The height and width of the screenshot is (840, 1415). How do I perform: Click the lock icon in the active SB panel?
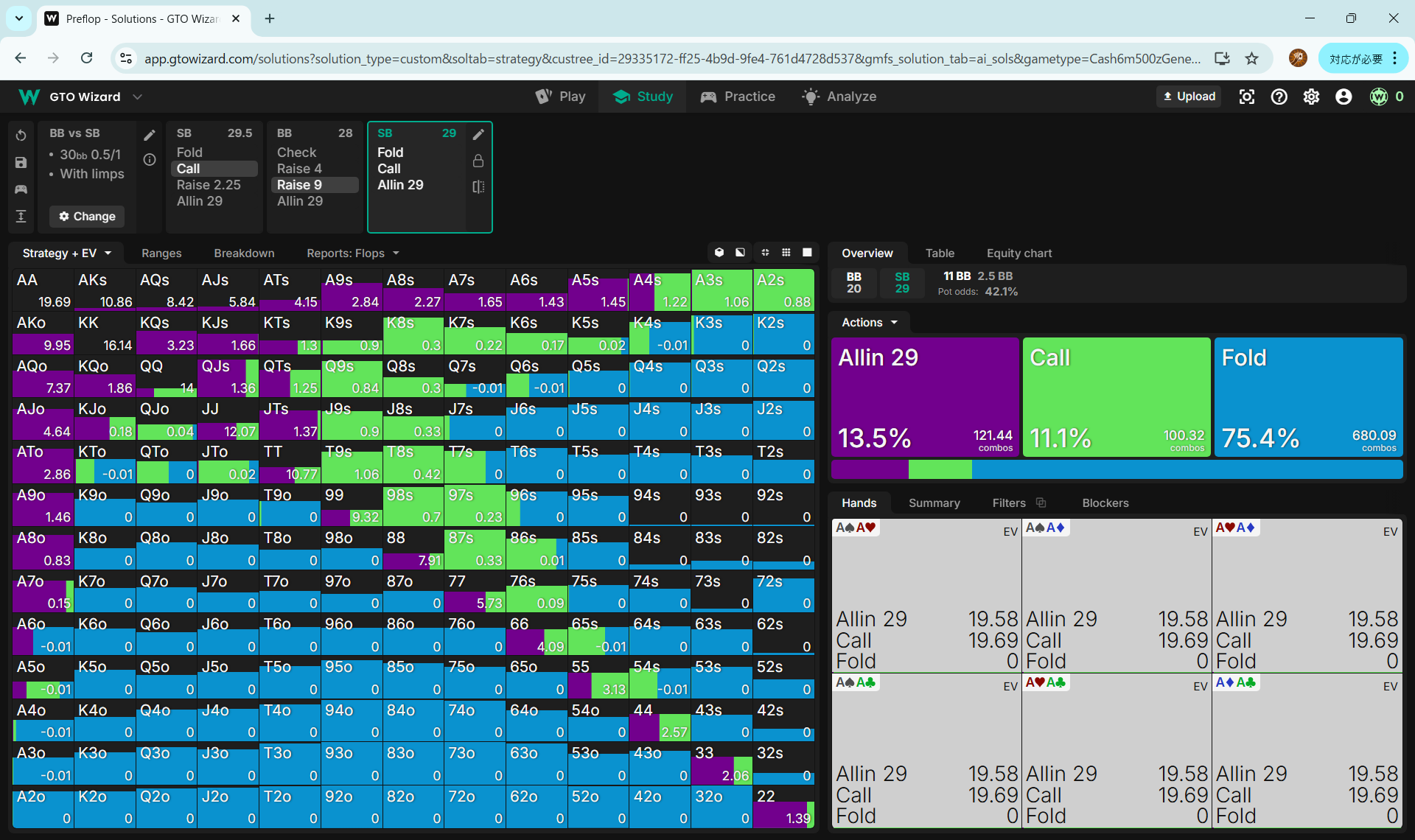tap(478, 161)
